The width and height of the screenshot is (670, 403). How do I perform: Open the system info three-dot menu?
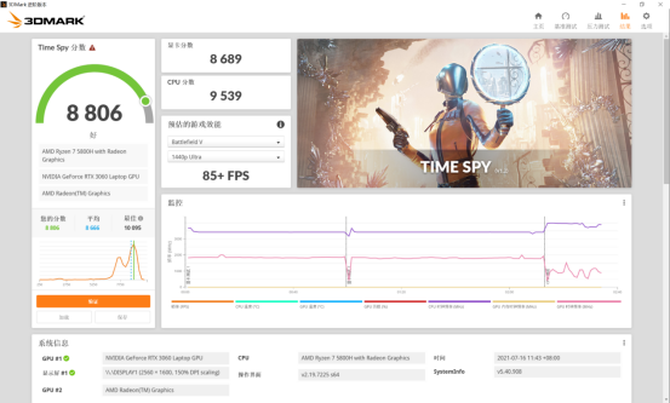(624, 343)
